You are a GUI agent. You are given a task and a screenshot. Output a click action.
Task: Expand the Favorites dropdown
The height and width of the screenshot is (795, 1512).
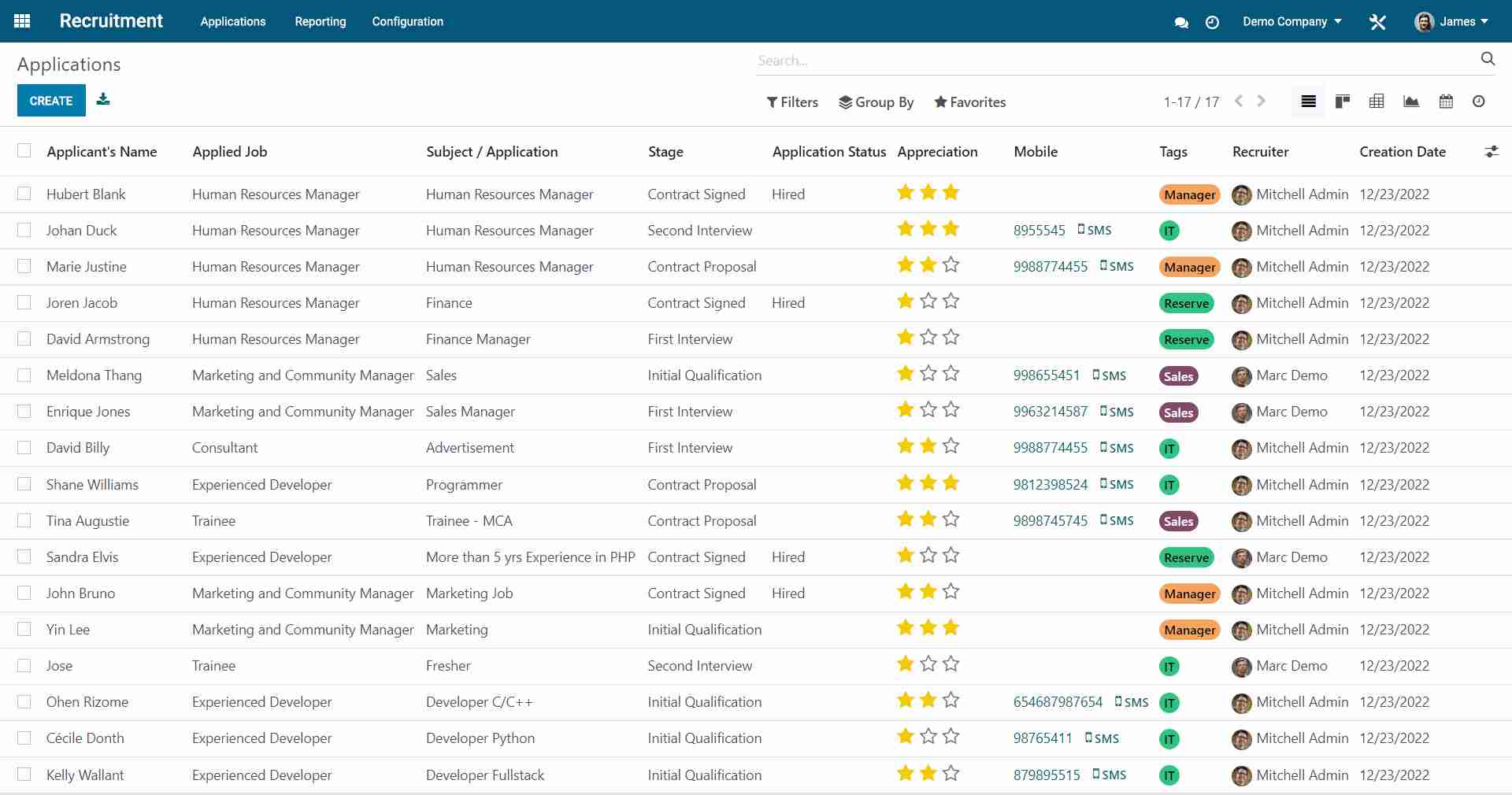pos(969,102)
